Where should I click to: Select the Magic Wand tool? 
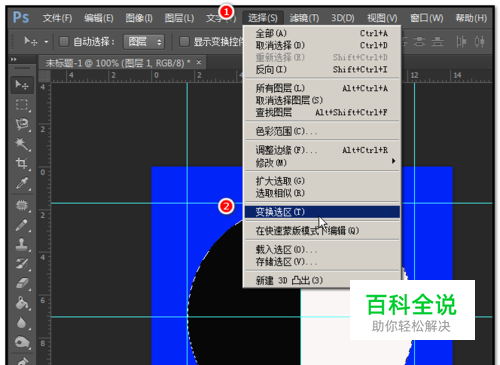22,144
